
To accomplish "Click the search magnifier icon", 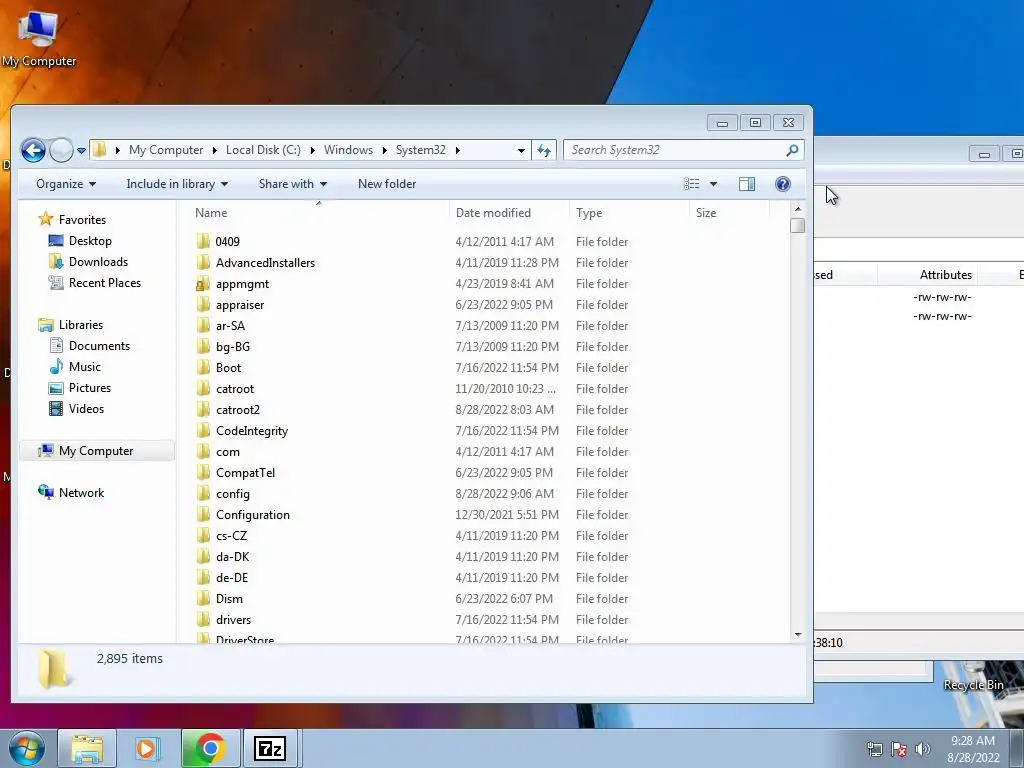I will [792, 150].
